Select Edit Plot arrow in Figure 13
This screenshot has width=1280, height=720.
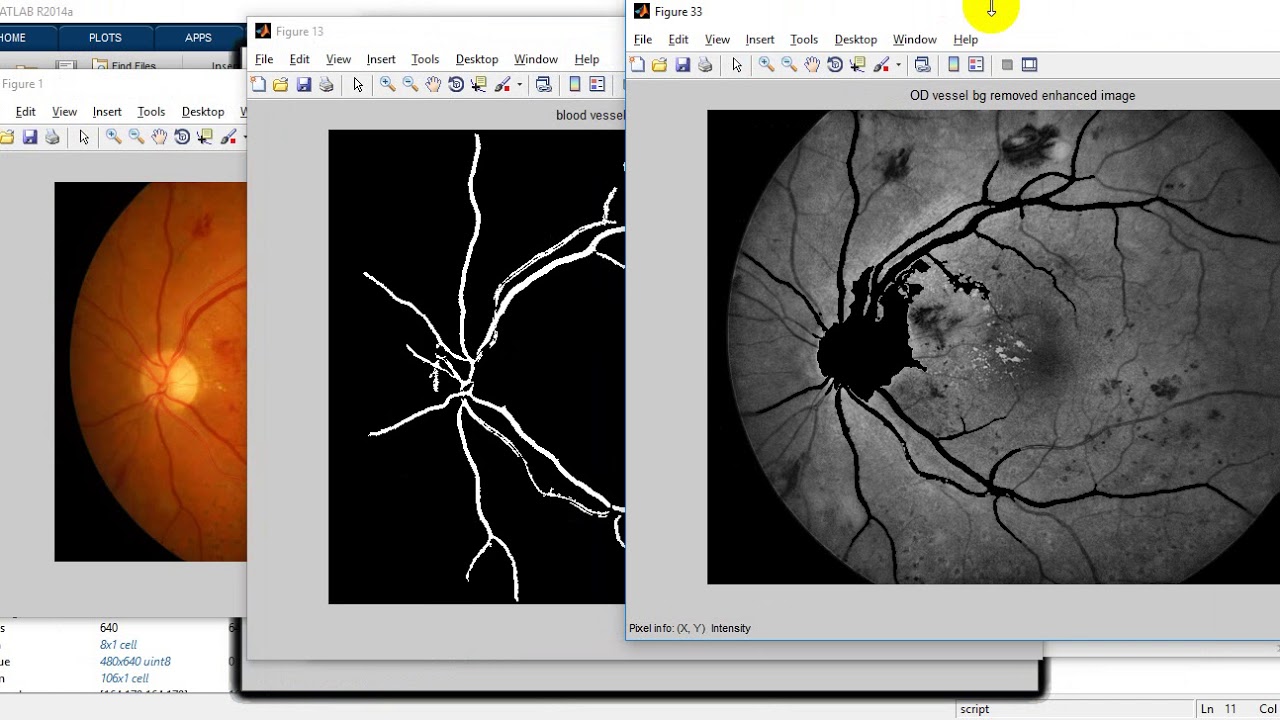(x=358, y=85)
